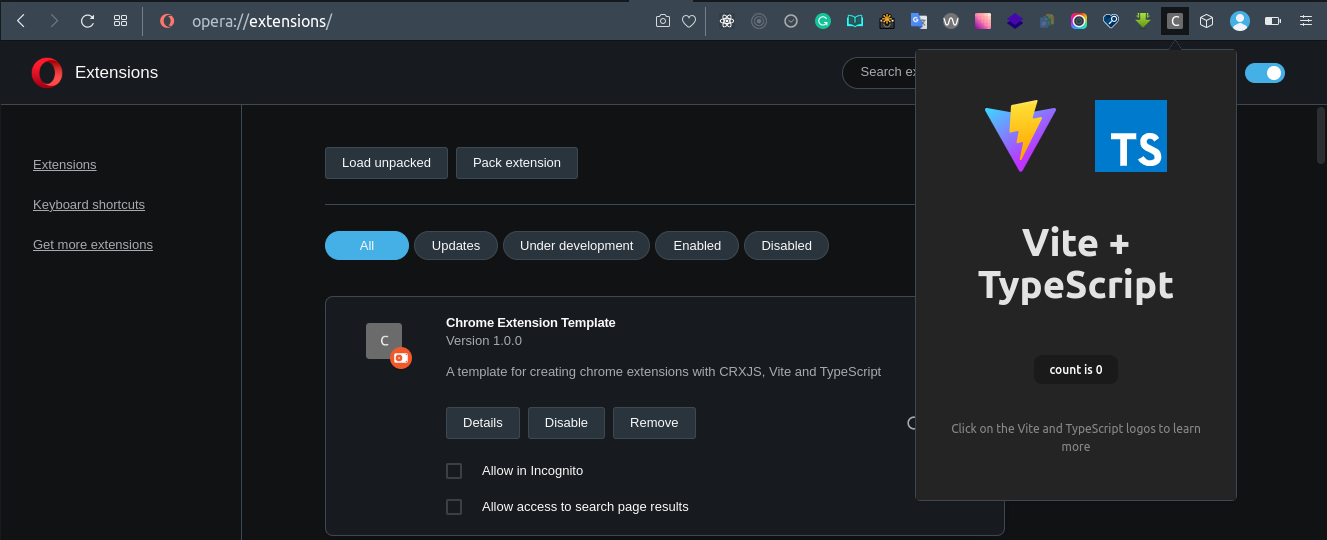Open the Extensions sidebar link
This screenshot has width=1327, height=540.
click(65, 164)
